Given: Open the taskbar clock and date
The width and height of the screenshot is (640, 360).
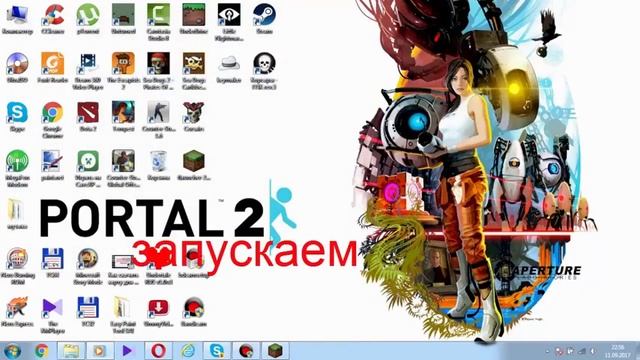Looking at the screenshot, I should click(x=618, y=351).
